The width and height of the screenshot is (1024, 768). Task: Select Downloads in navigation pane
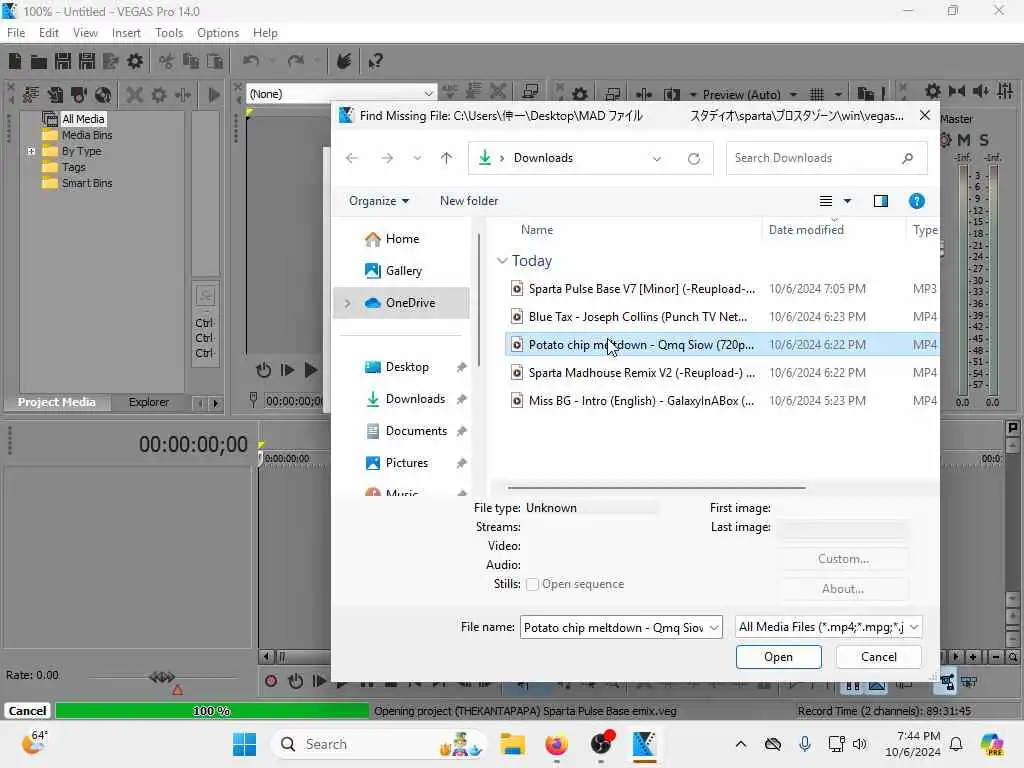tap(415, 399)
